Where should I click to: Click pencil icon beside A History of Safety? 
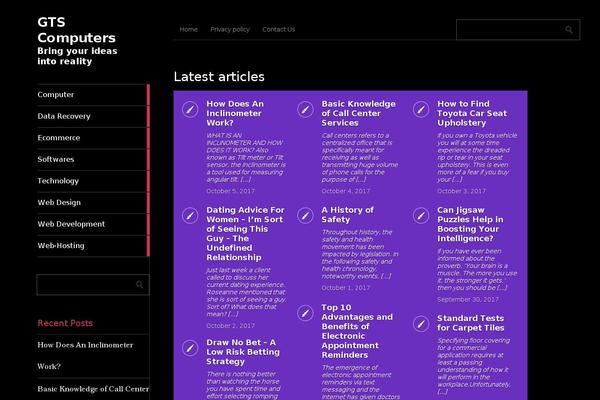[305, 216]
